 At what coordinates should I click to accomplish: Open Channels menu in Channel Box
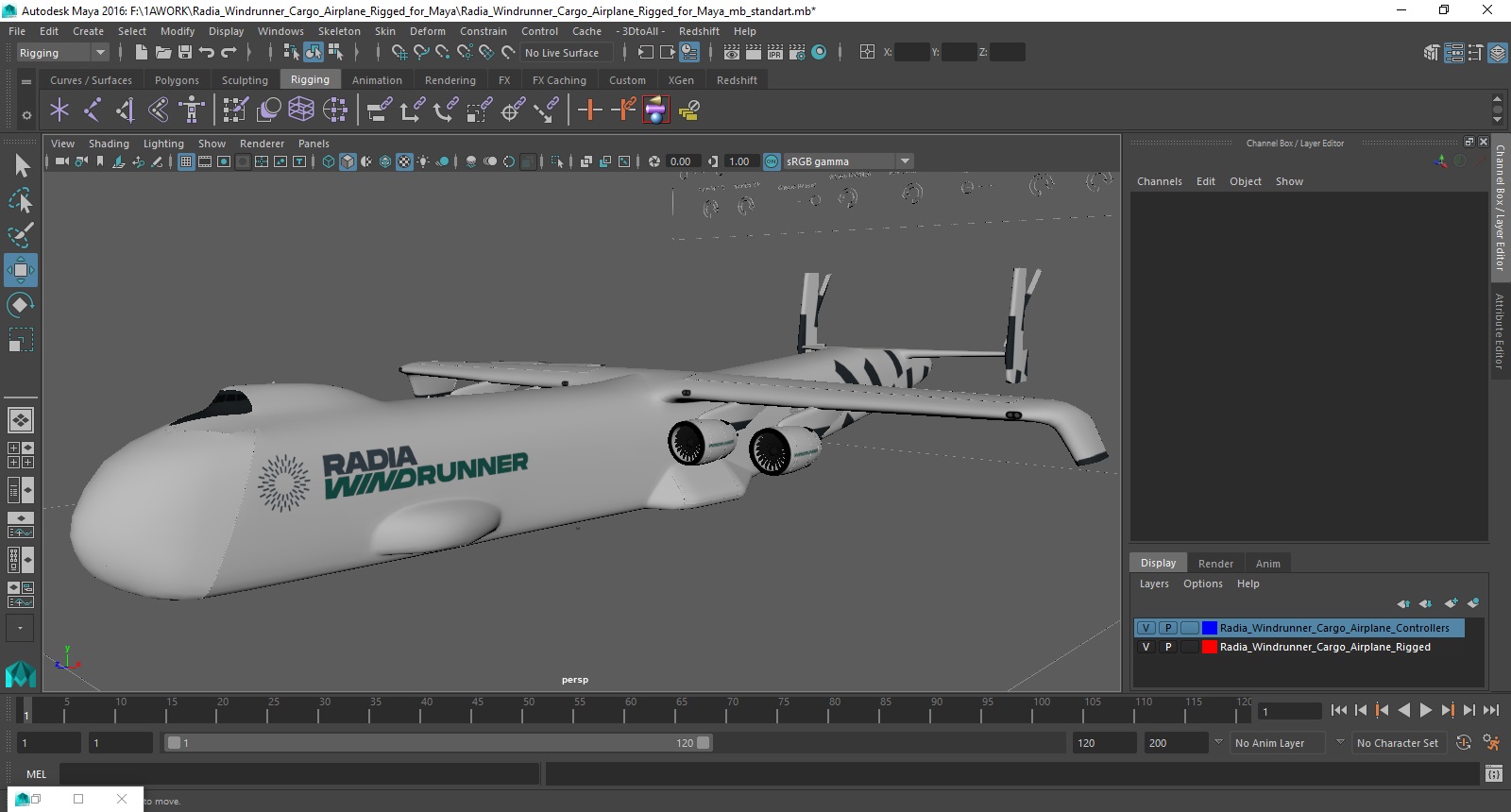(x=1159, y=181)
